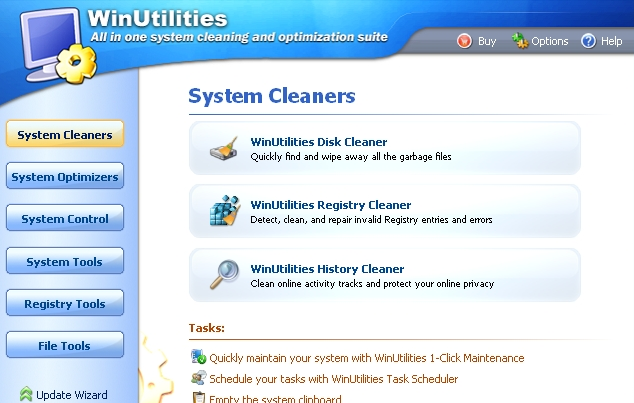Screen dimensions: 634x403
Task: Click the Task Scheduler task icon
Action: coord(199,378)
